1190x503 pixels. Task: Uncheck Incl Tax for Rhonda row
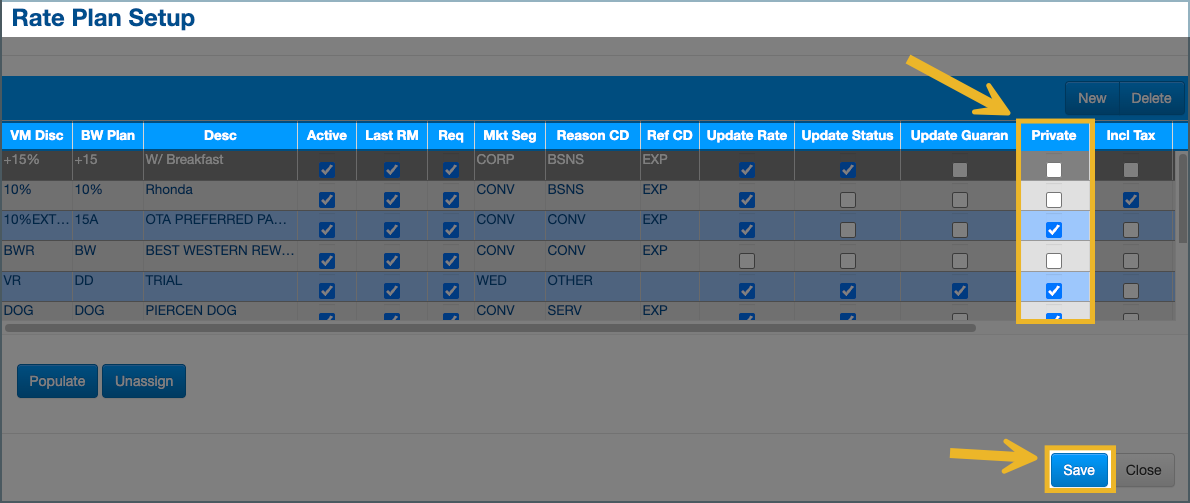coord(1130,200)
